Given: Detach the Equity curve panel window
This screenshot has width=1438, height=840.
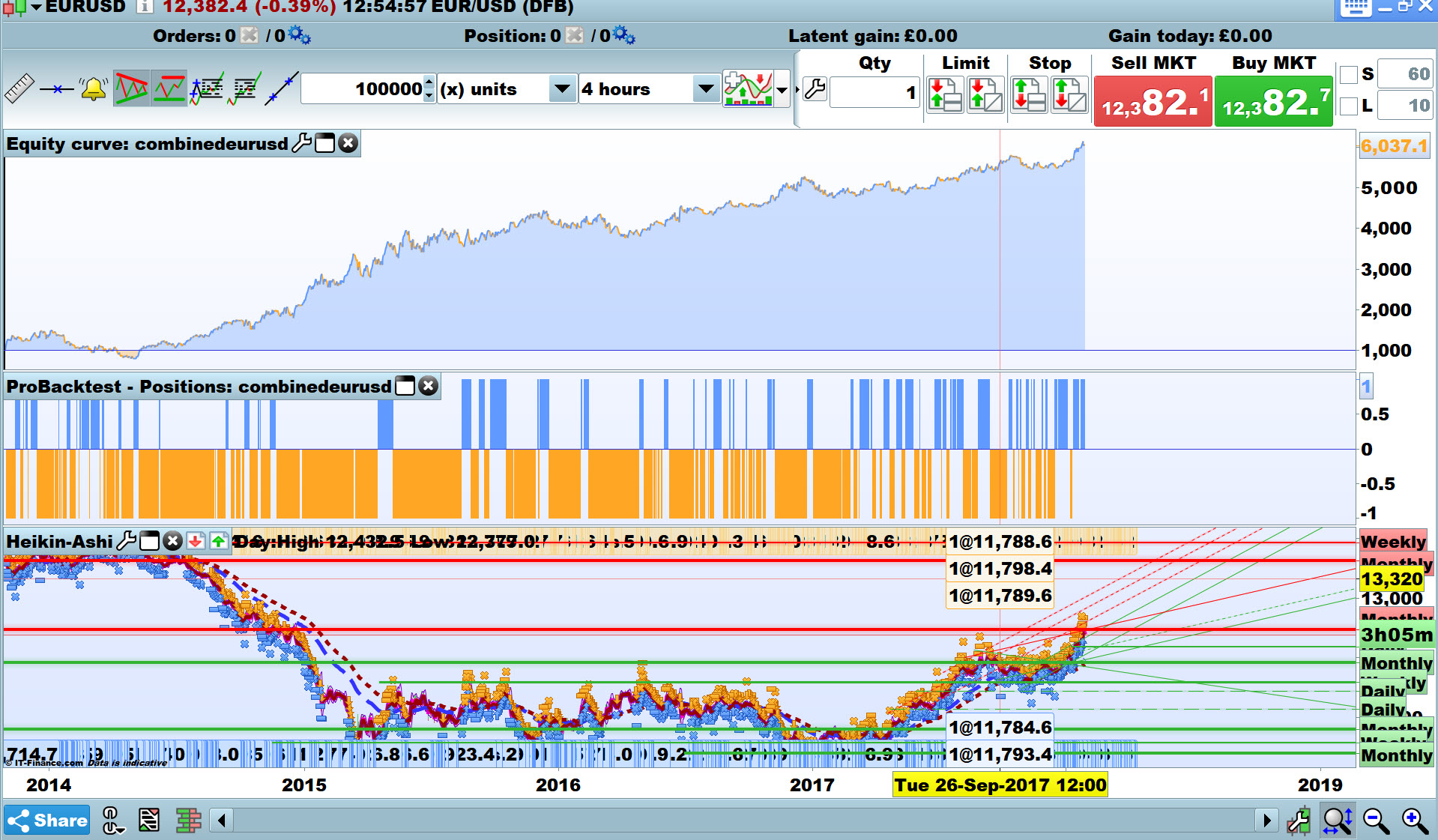Looking at the screenshot, I should coord(325,143).
